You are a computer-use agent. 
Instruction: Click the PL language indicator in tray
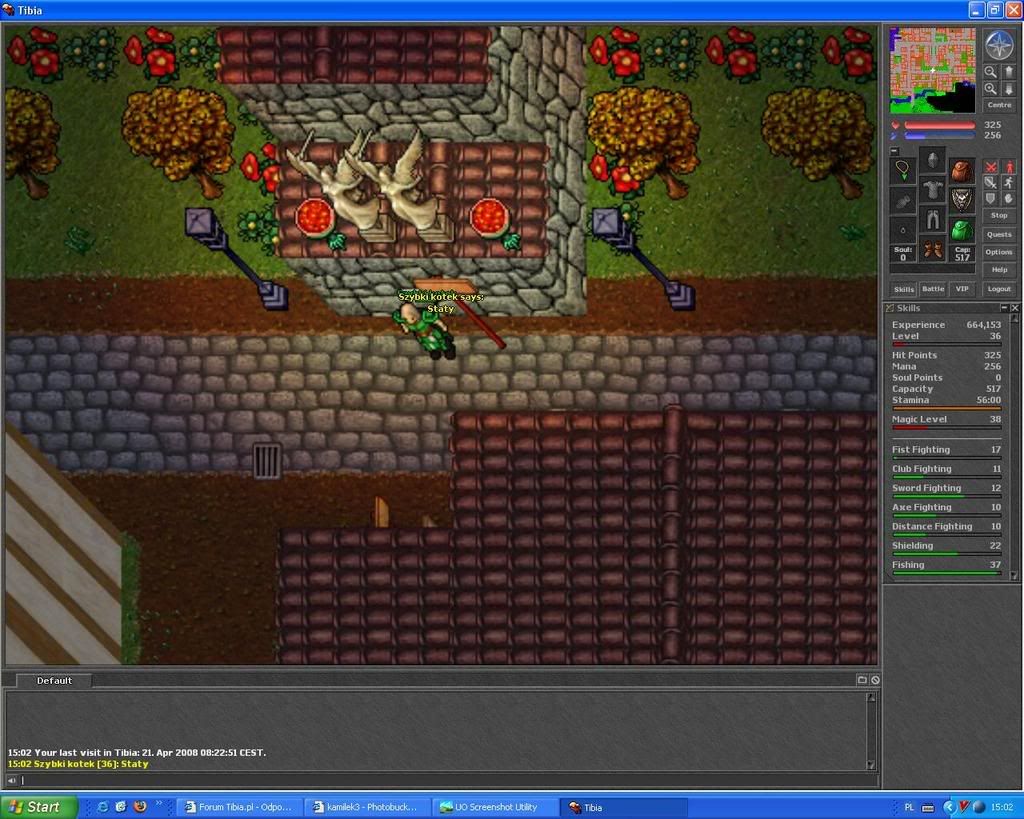(909, 807)
